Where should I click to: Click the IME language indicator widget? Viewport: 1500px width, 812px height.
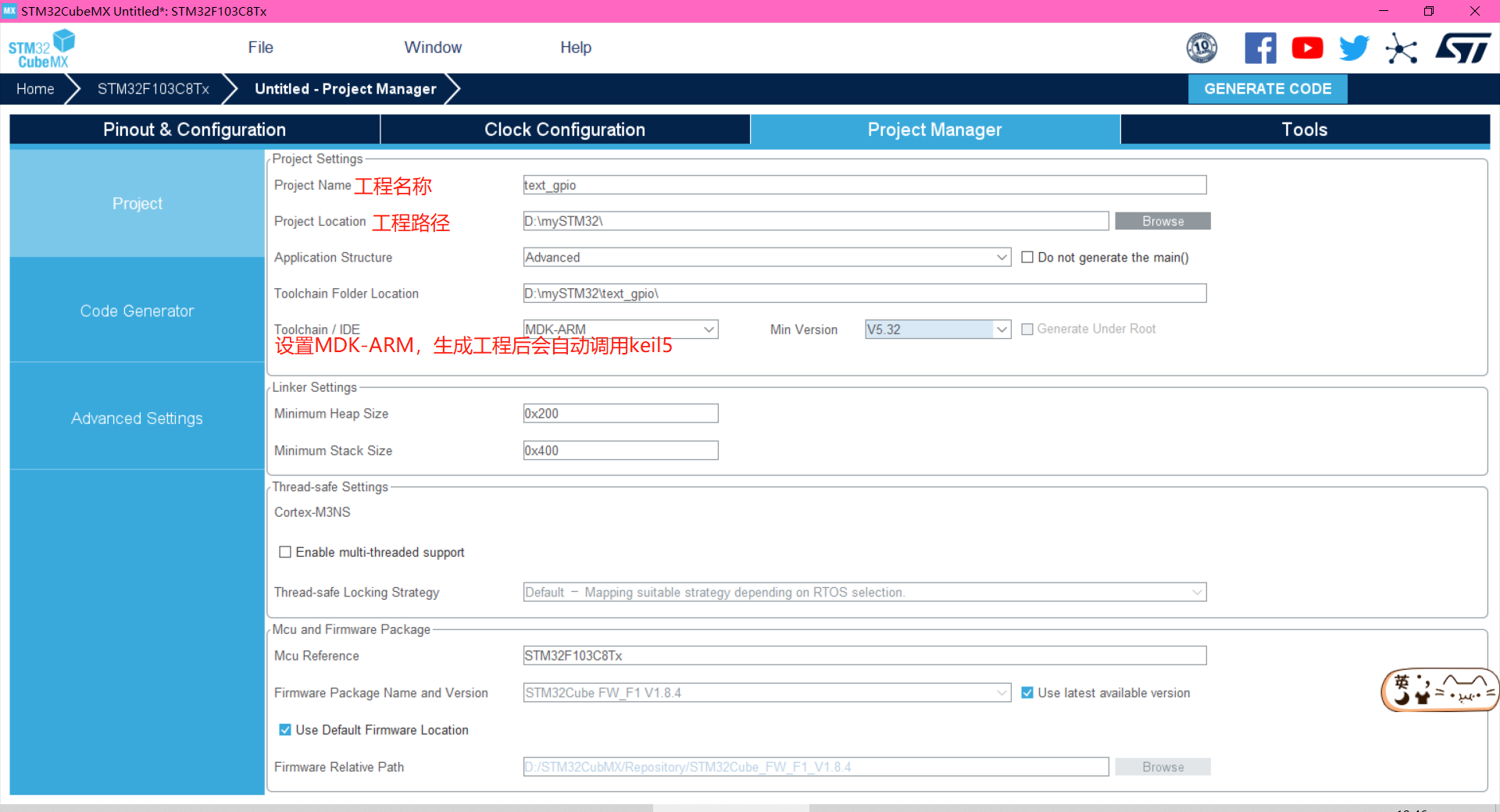point(1439,690)
